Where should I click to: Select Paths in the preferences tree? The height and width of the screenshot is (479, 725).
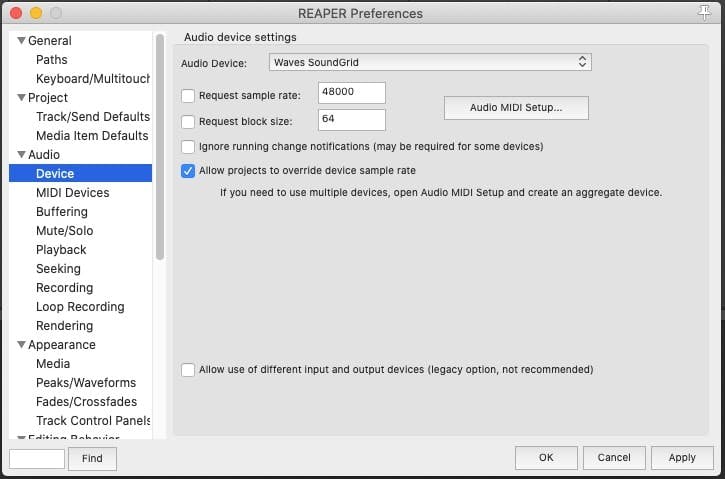point(51,60)
